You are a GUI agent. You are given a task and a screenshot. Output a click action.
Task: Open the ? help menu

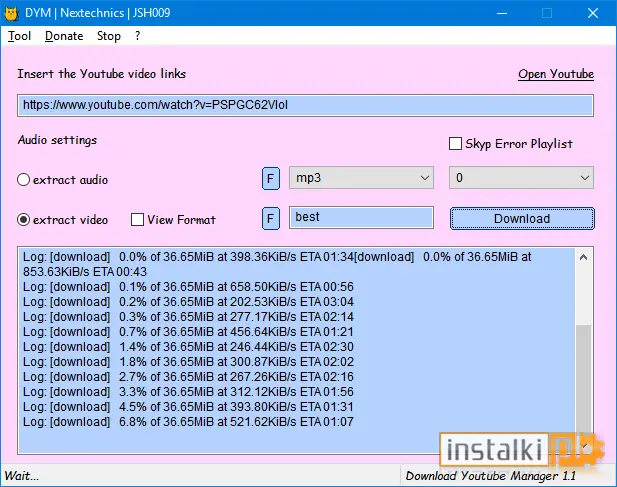click(137, 36)
